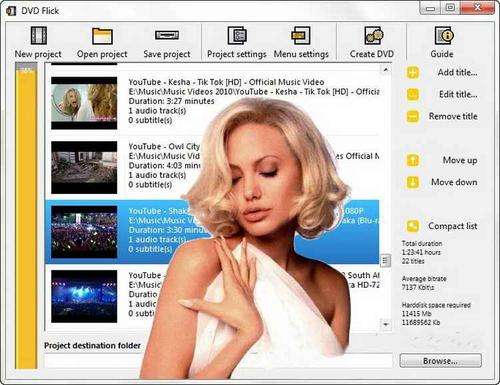Open project folder icon
Screen dimensions: 500x385
point(102,36)
